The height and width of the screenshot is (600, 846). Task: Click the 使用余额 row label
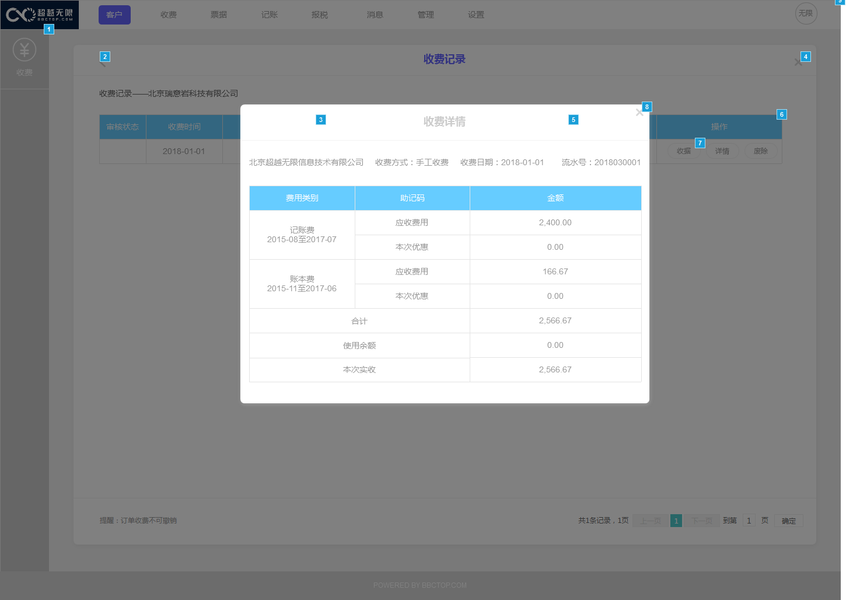click(359, 345)
